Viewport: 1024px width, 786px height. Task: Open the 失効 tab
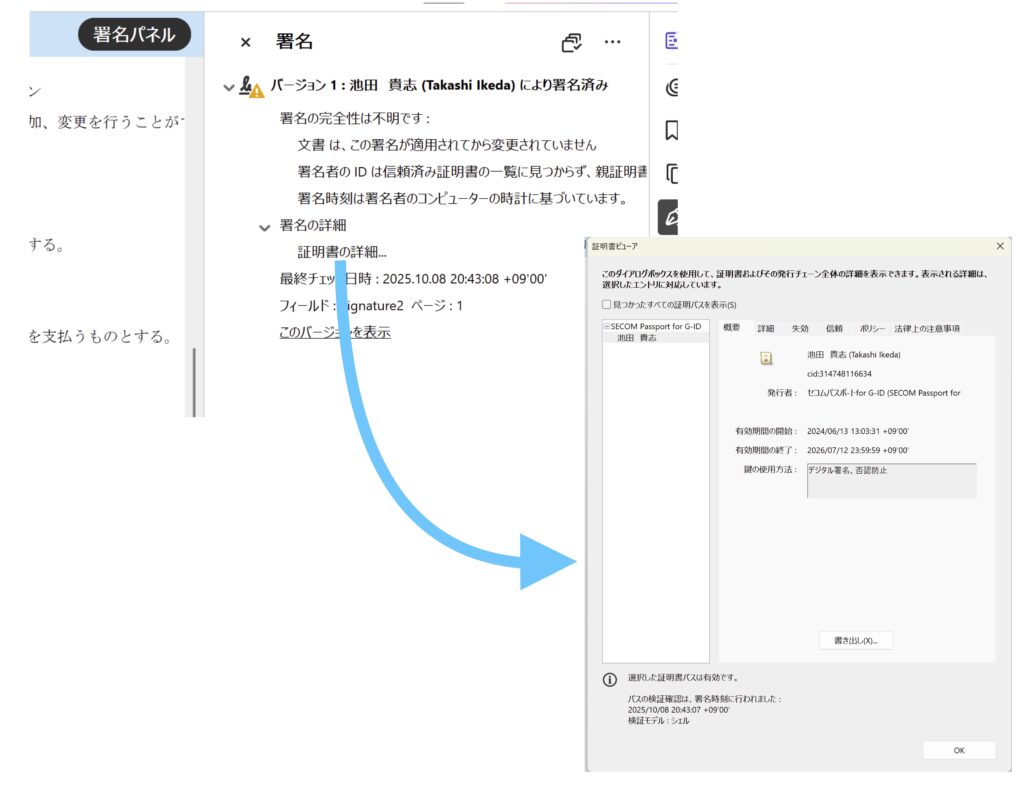coord(799,328)
